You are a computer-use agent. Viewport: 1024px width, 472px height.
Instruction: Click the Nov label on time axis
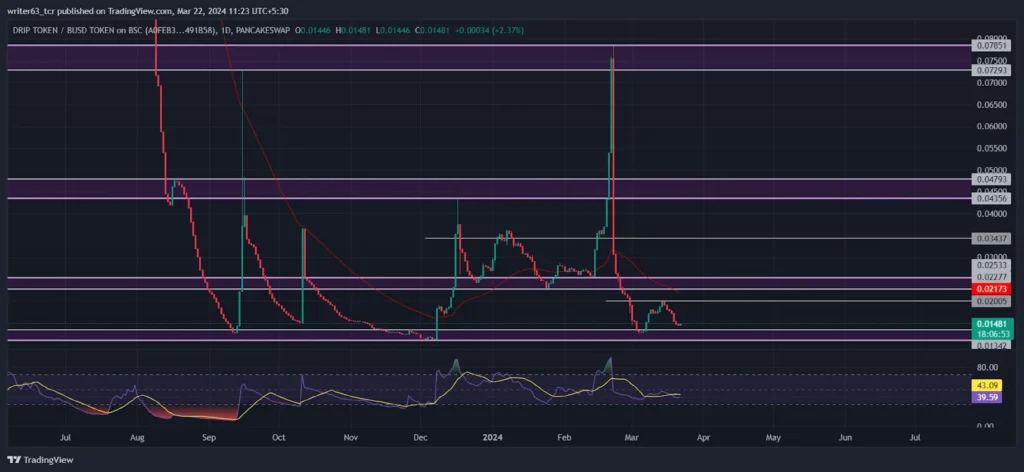351,437
